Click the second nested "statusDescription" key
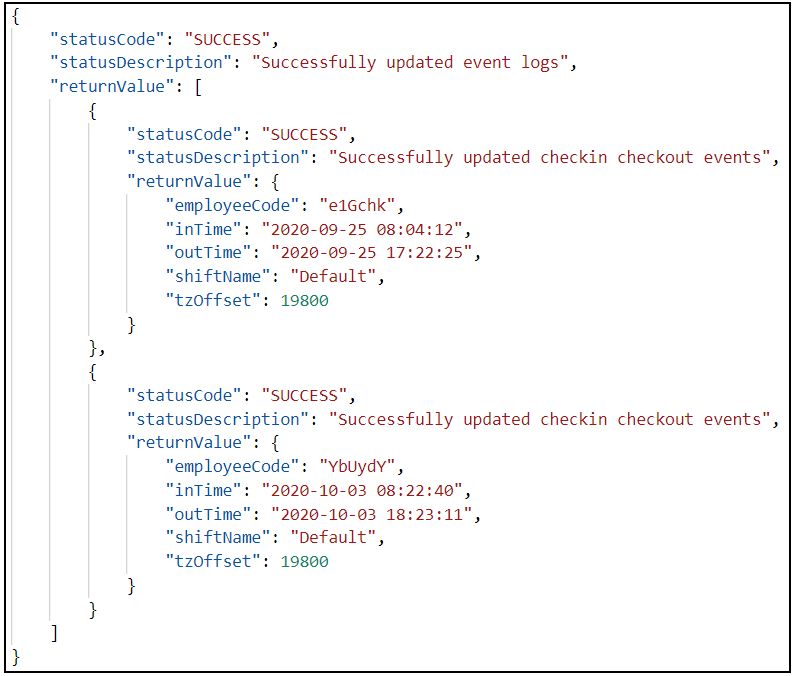 coord(218,419)
